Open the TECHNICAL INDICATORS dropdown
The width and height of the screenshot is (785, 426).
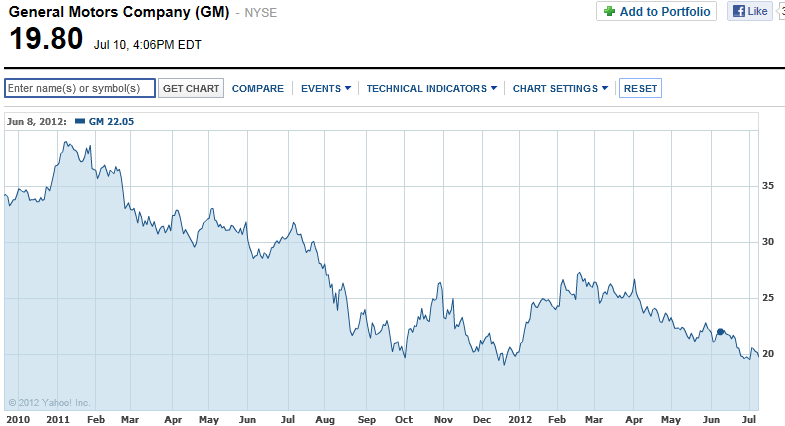[x=432, y=88]
